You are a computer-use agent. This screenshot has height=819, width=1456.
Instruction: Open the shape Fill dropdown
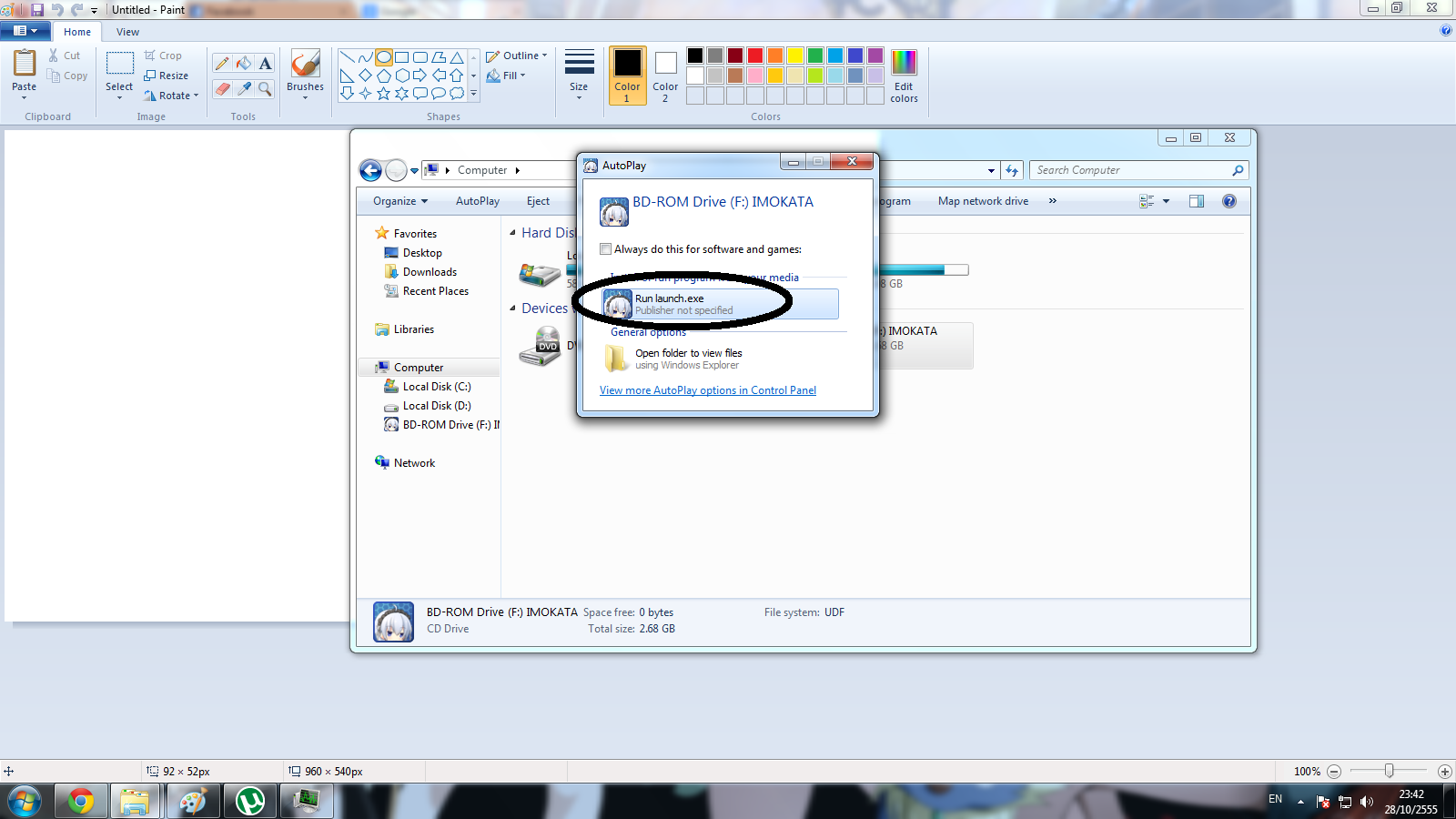coord(506,76)
